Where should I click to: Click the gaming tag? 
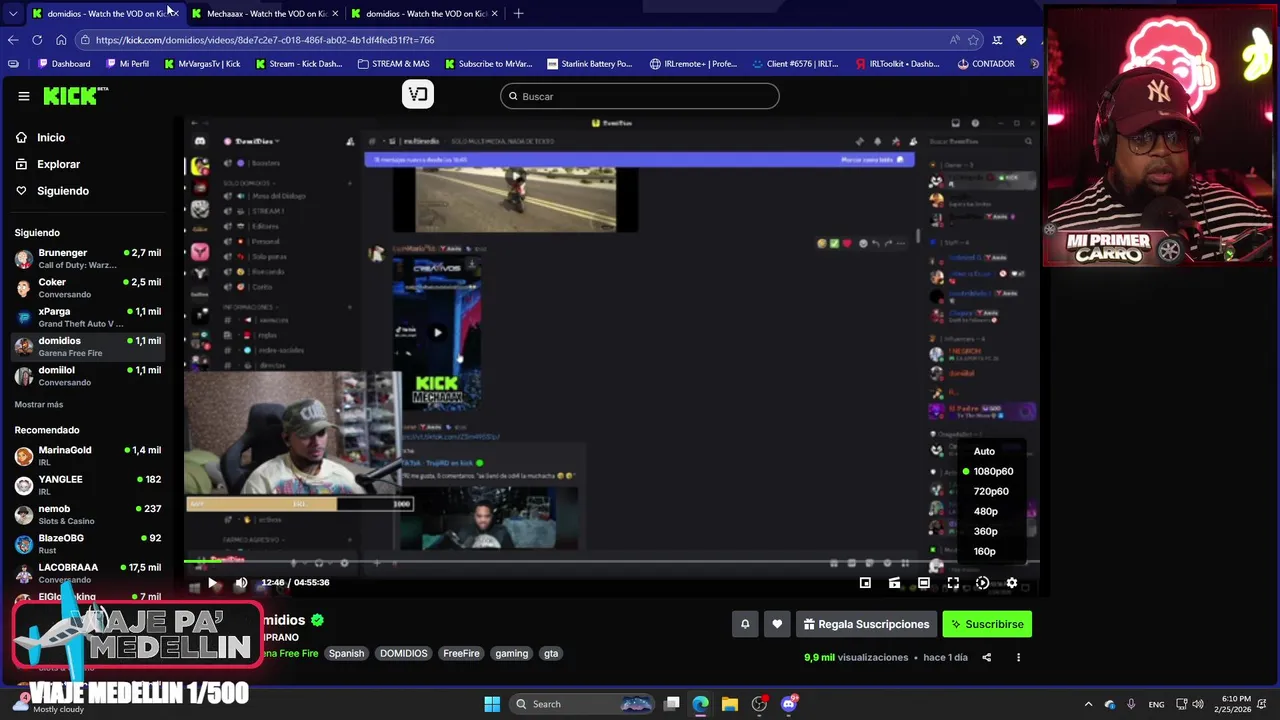coord(511,653)
